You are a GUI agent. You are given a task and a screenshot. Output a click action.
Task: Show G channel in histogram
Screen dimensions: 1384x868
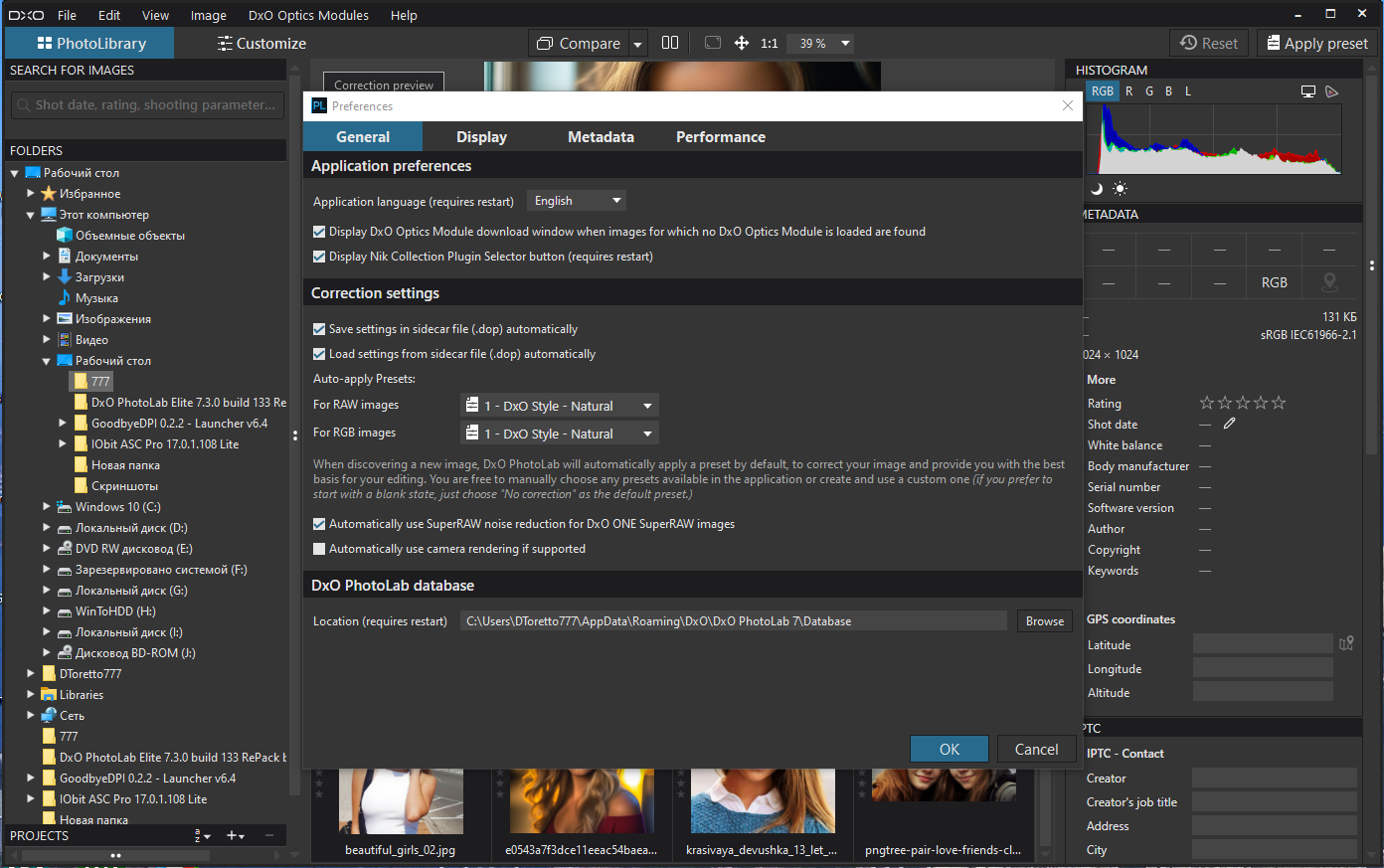(x=1149, y=90)
